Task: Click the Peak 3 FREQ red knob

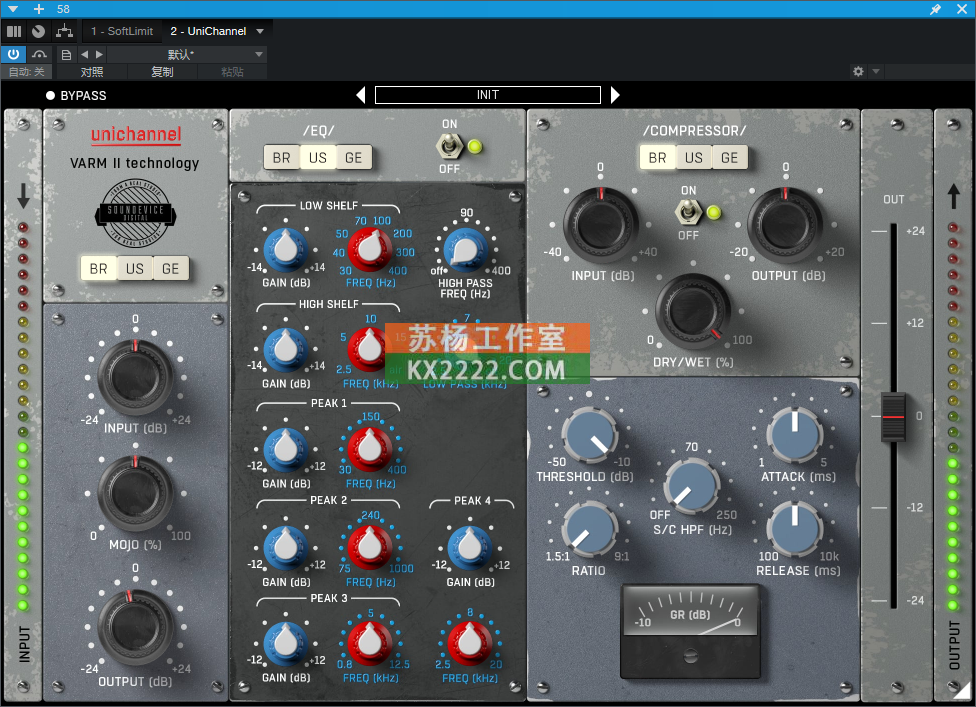Action: coord(370,644)
